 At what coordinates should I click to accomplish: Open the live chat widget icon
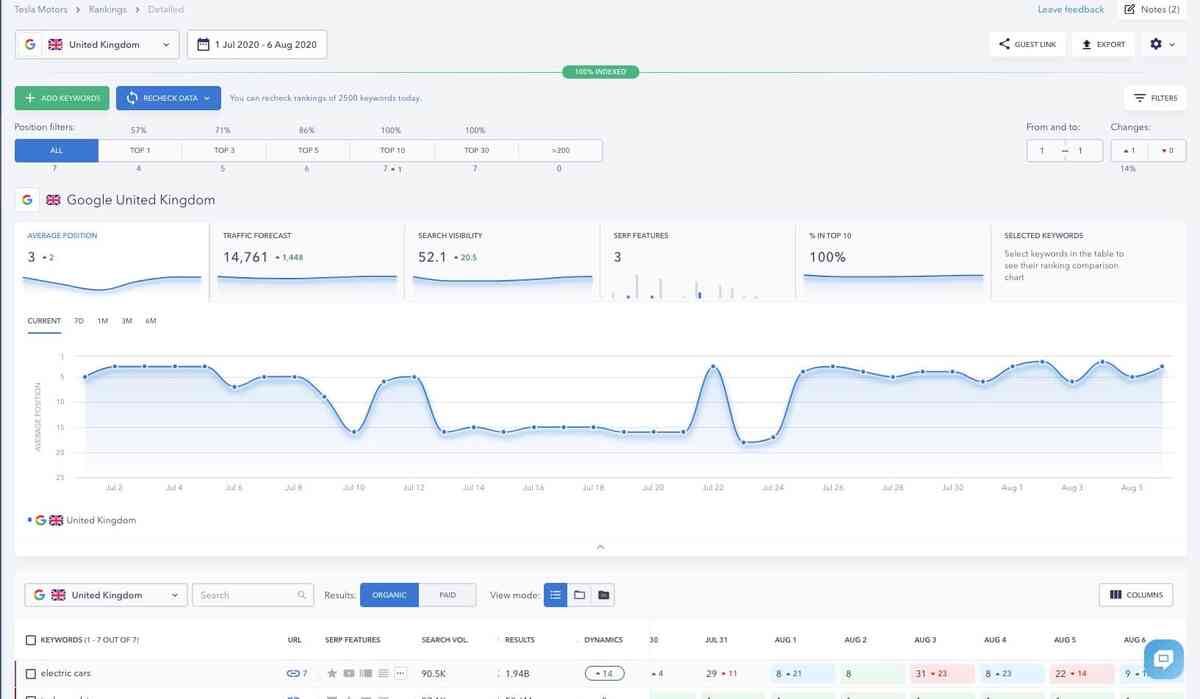1163,659
